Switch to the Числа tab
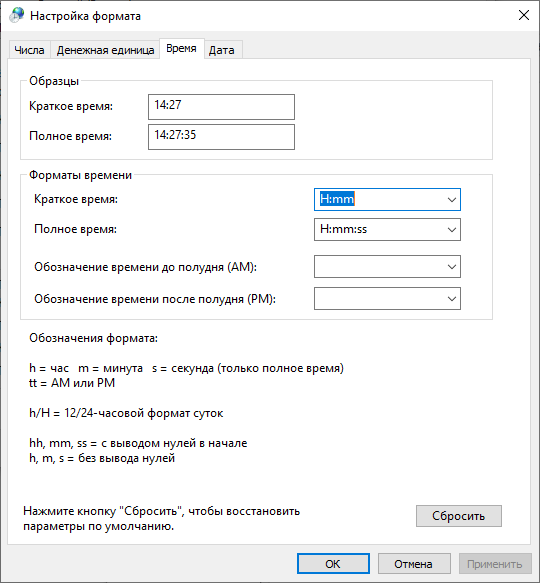 point(29,50)
